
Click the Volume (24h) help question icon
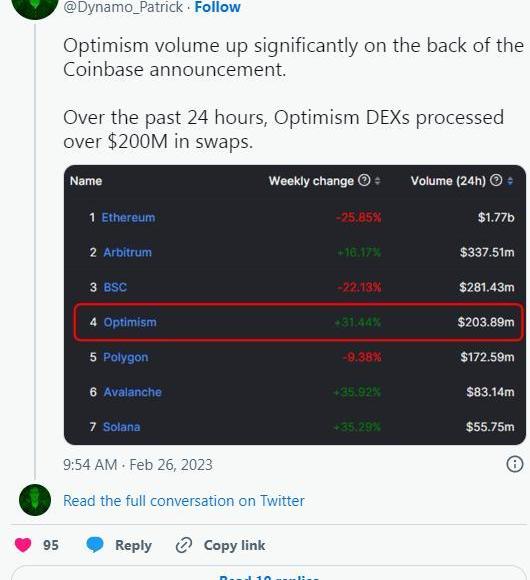(x=496, y=181)
